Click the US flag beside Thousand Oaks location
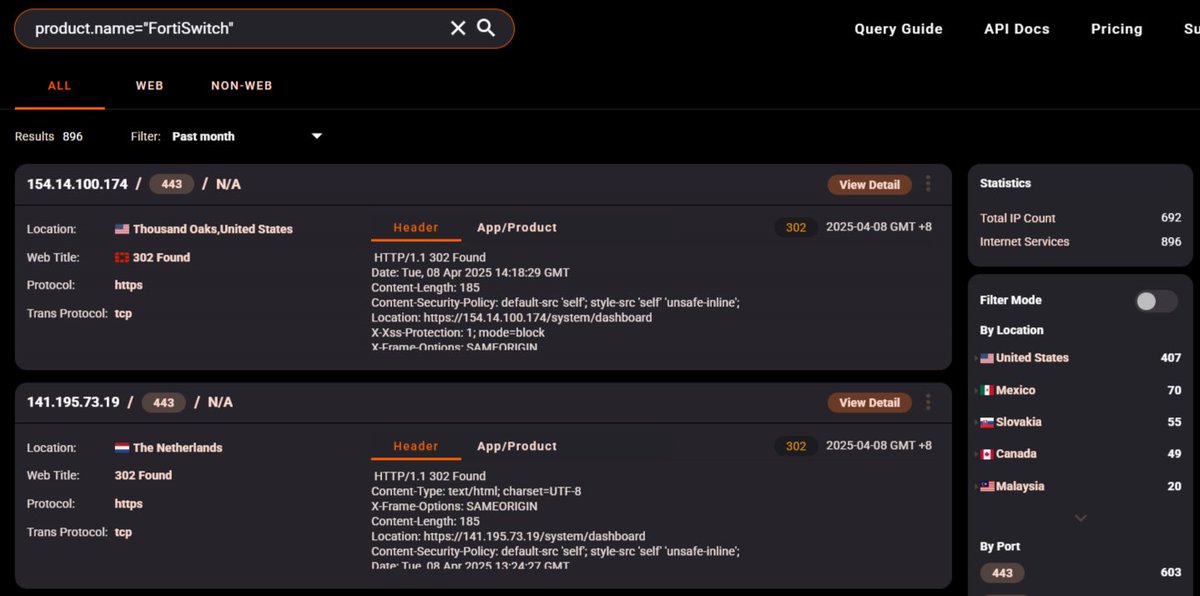The width and height of the screenshot is (1200, 596). [x=122, y=229]
